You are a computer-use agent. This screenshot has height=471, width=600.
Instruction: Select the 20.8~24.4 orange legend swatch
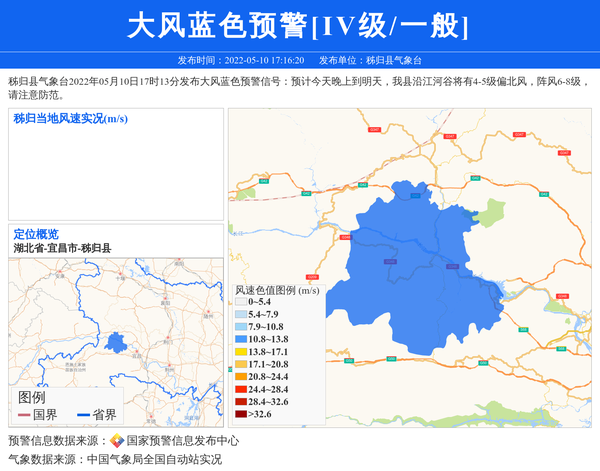pyautogui.click(x=241, y=377)
